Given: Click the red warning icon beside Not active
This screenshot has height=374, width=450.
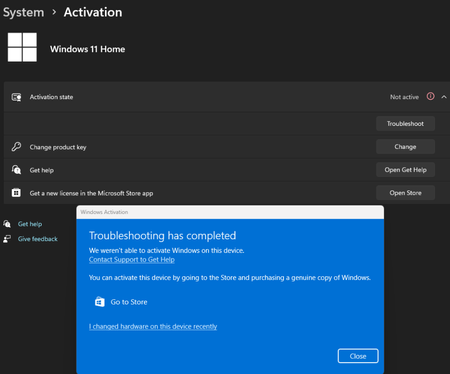Looking at the screenshot, I should point(430,96).
